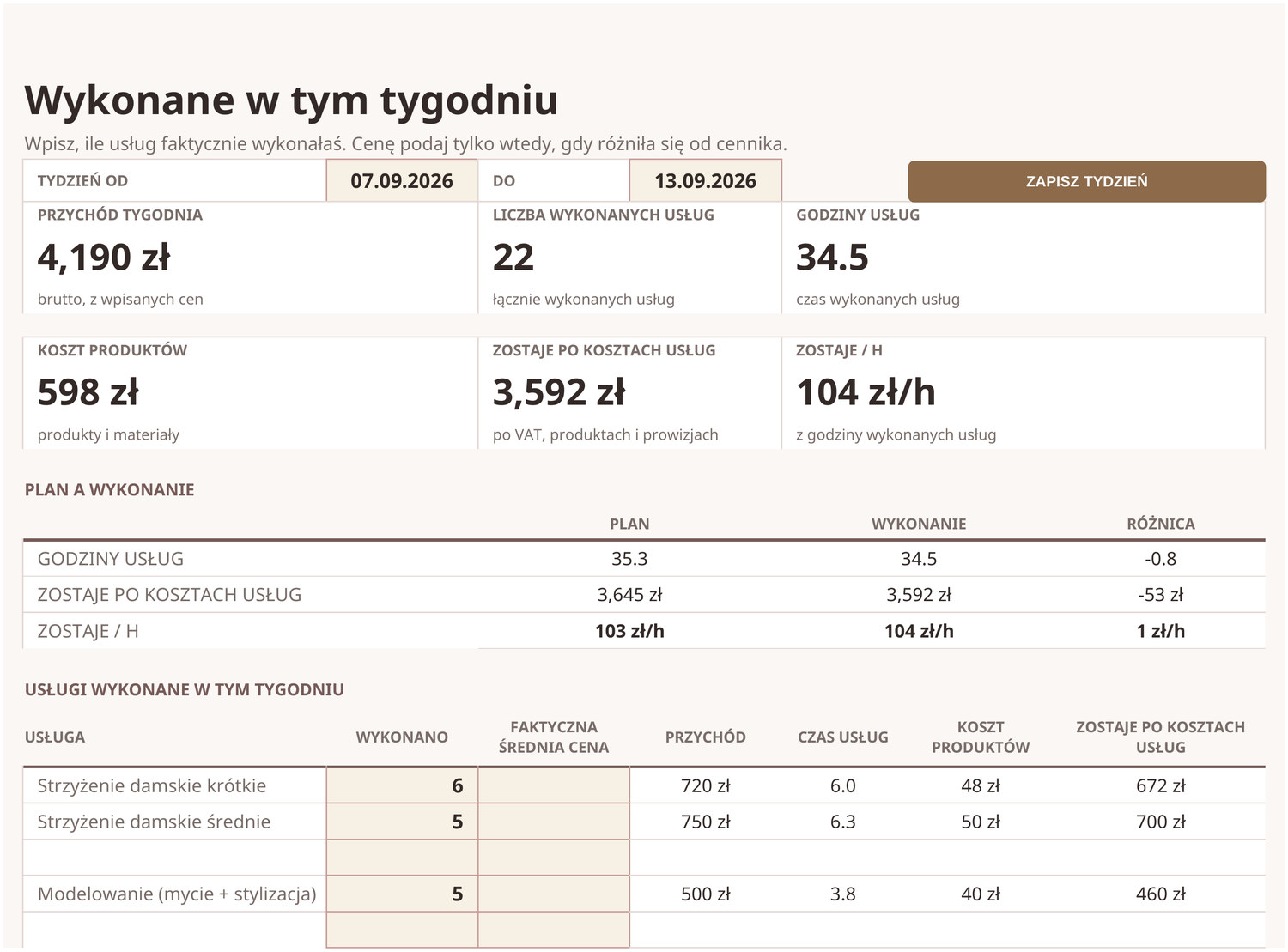Edit Wykonano count for Strzyżenie damskie krótkie
Viewport: 1288px width, 952px height.
(x=402, y=785)
